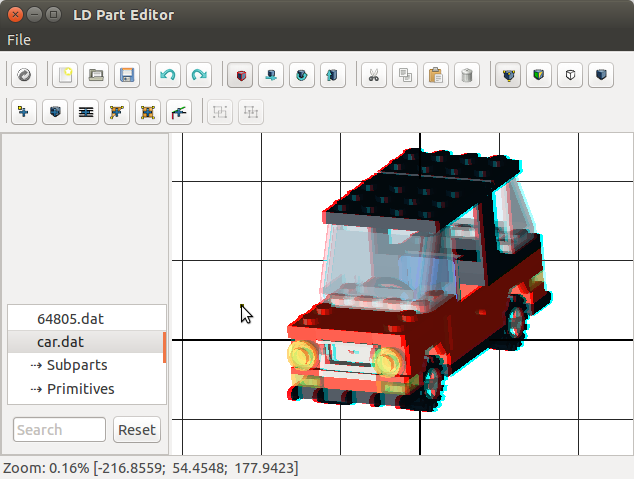Maximize the LD Part Editor window
The width and height of the screenshot is (634, 479).
53,15
